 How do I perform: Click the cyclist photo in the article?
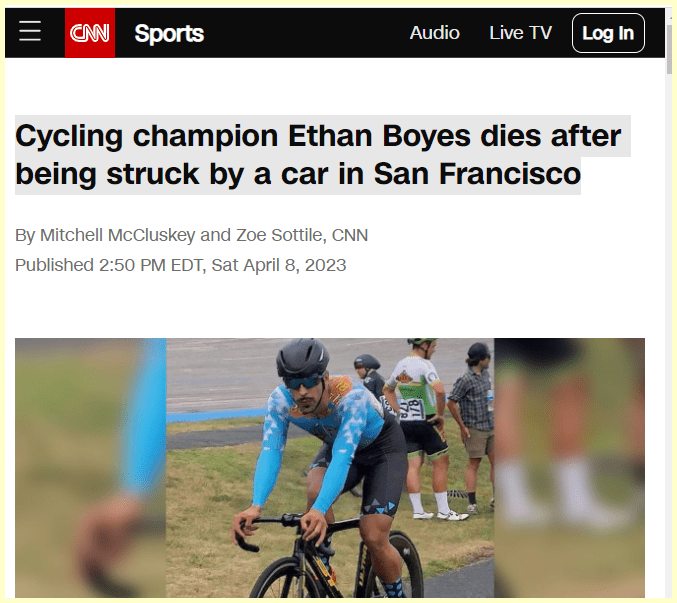(x=330, y=468)
